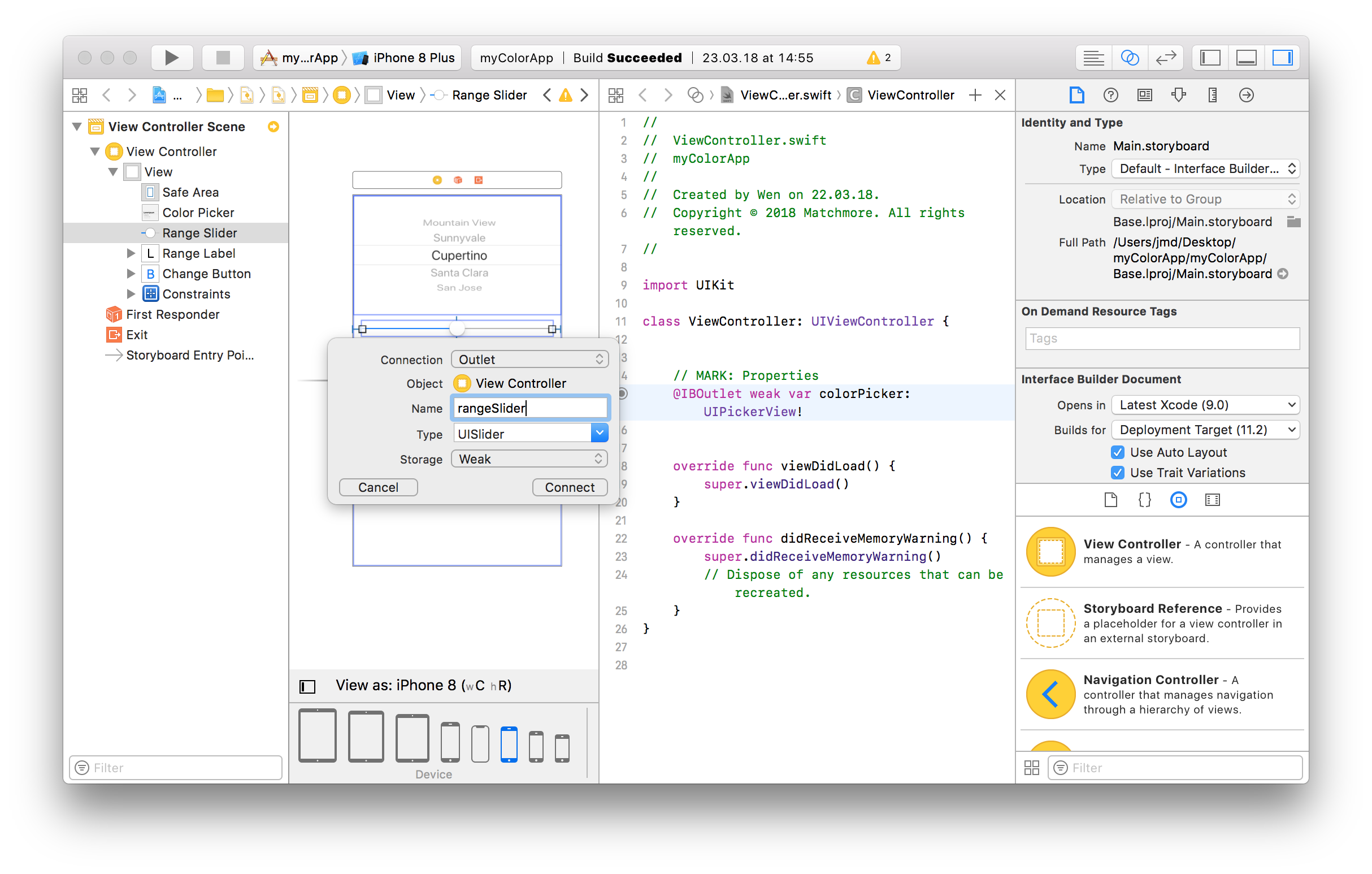Expand the Range Label tree item

131,253
